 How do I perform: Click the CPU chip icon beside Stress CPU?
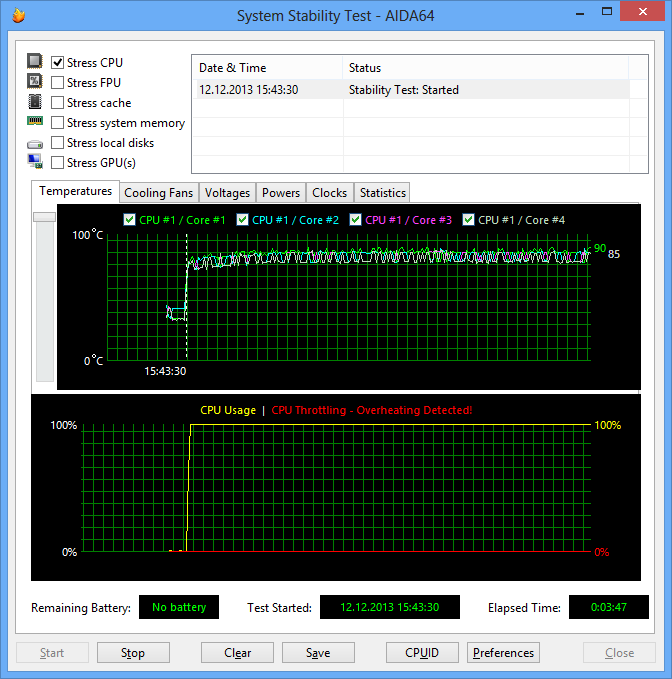pos(35,61)
